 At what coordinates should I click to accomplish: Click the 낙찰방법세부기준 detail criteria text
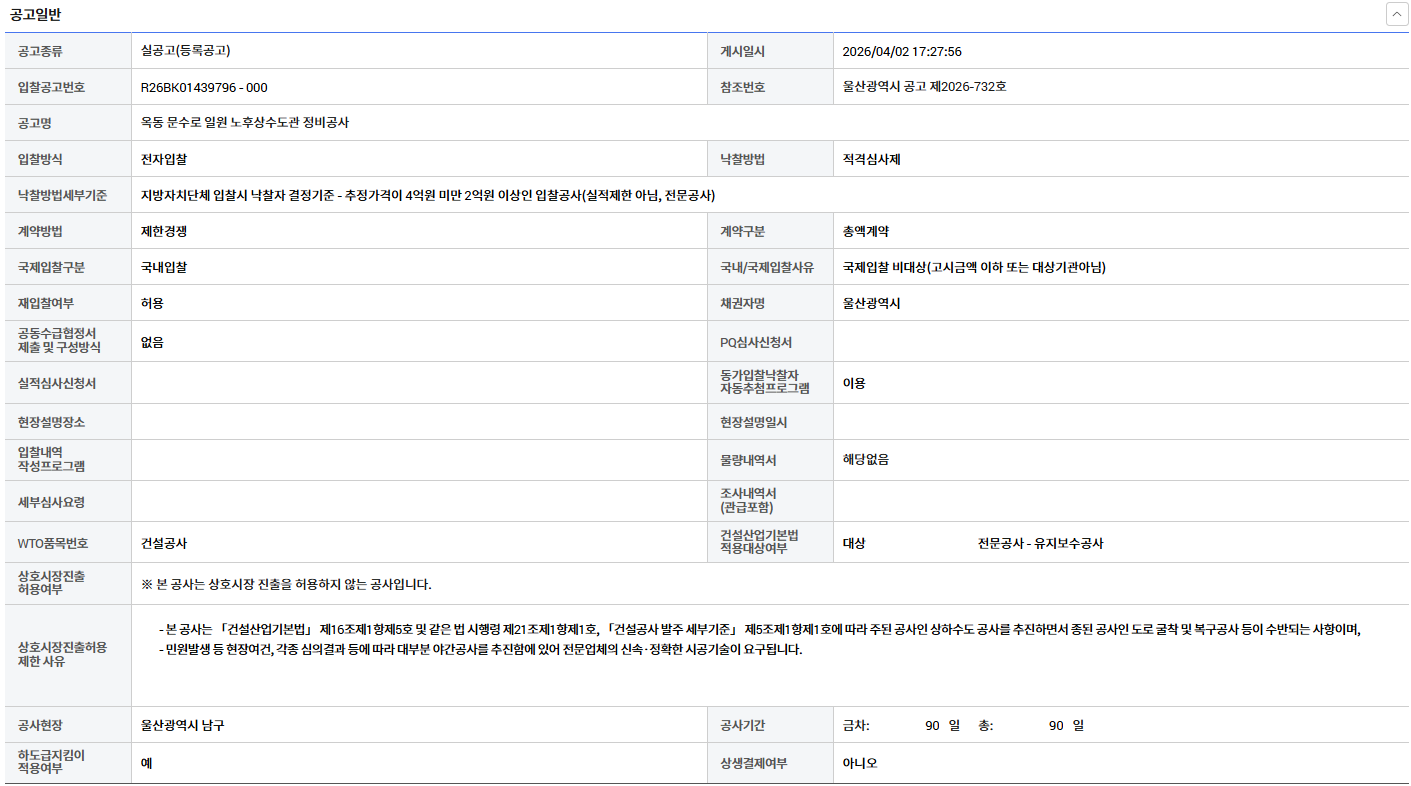[x=428, y=195]
